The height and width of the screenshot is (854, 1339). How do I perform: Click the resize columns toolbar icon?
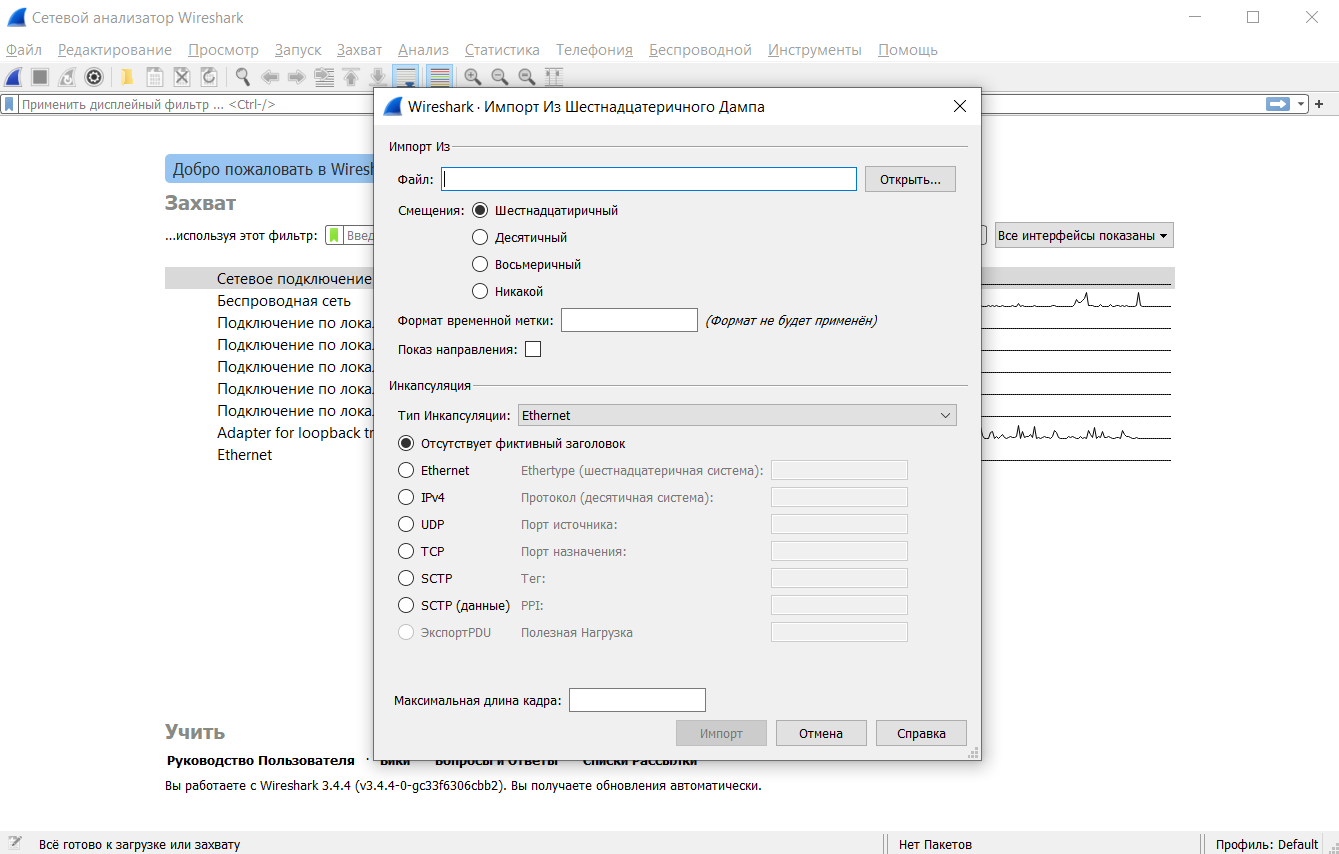553,77
